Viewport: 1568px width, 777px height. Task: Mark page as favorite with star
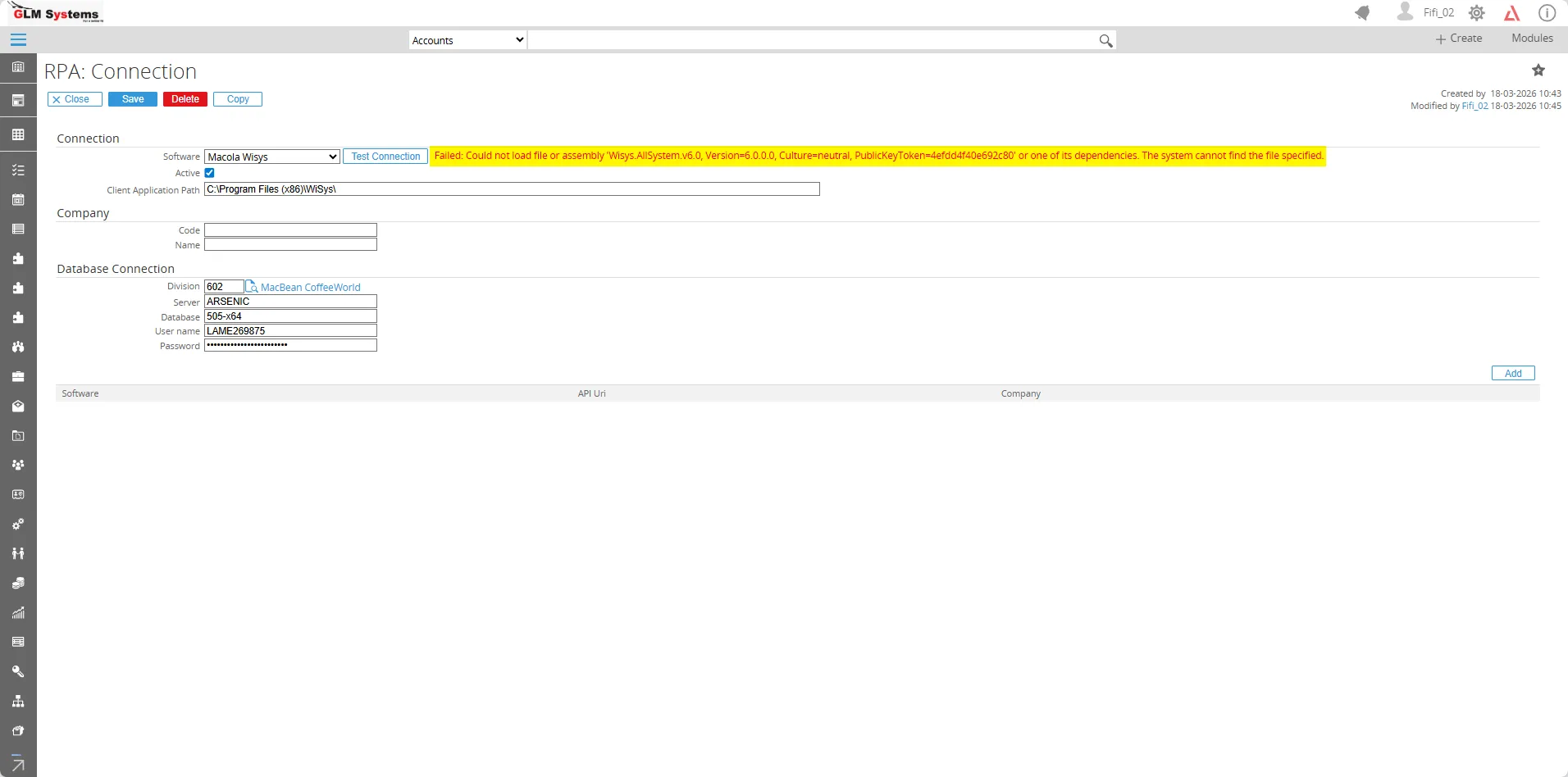[x=1538, y=70]
